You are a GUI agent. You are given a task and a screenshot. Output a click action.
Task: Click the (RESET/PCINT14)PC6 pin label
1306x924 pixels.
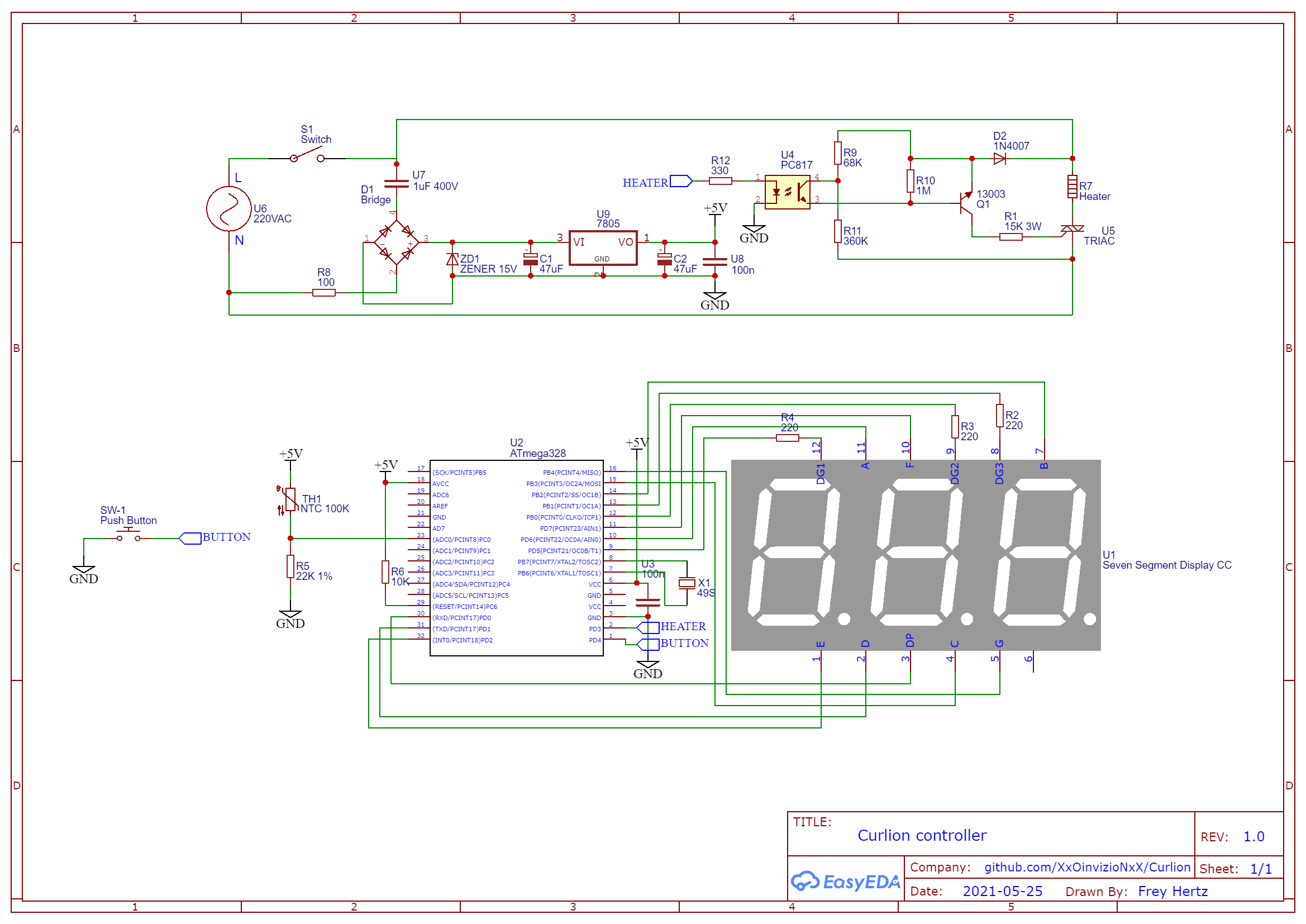point(465,607)
